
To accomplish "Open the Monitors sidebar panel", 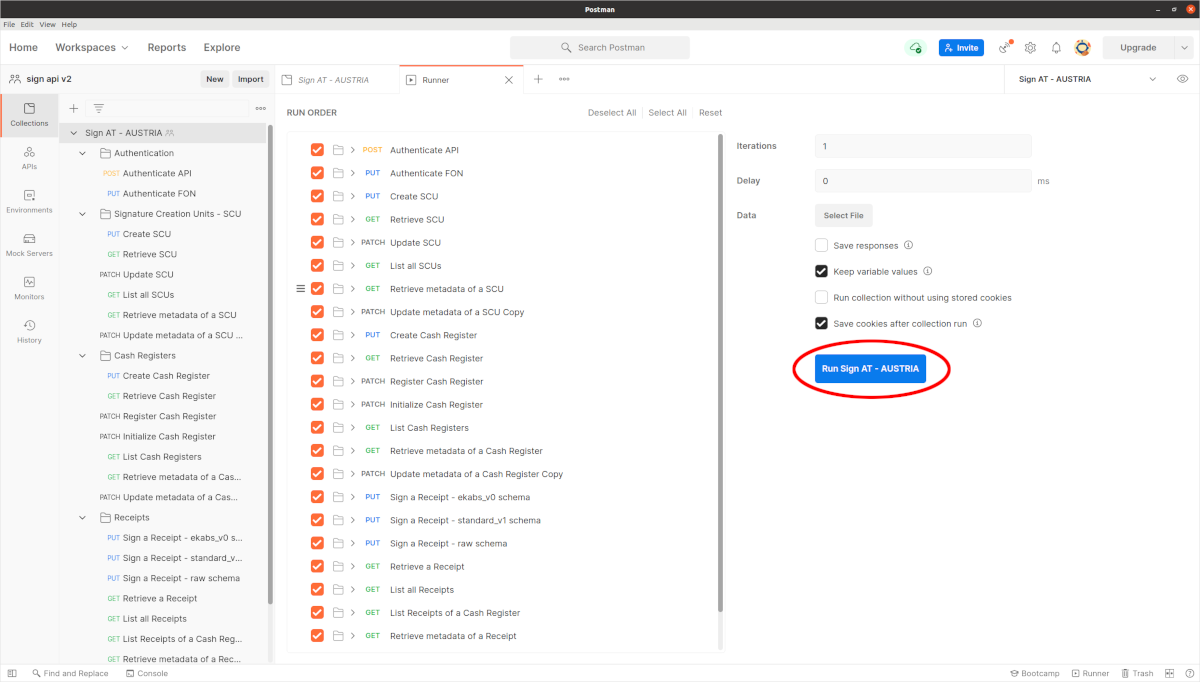I will [29, 288].
